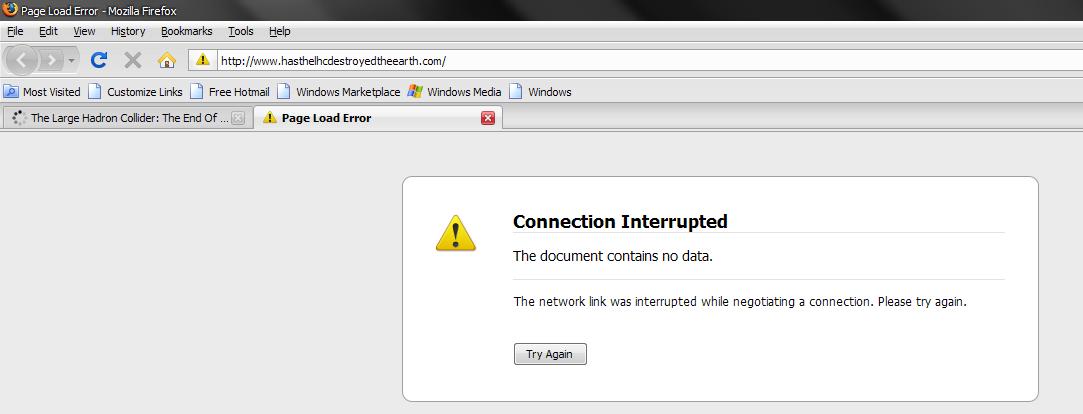Close the Large Hadron Collider tab
The image size is (1083, 414).
tap(238, 118)
